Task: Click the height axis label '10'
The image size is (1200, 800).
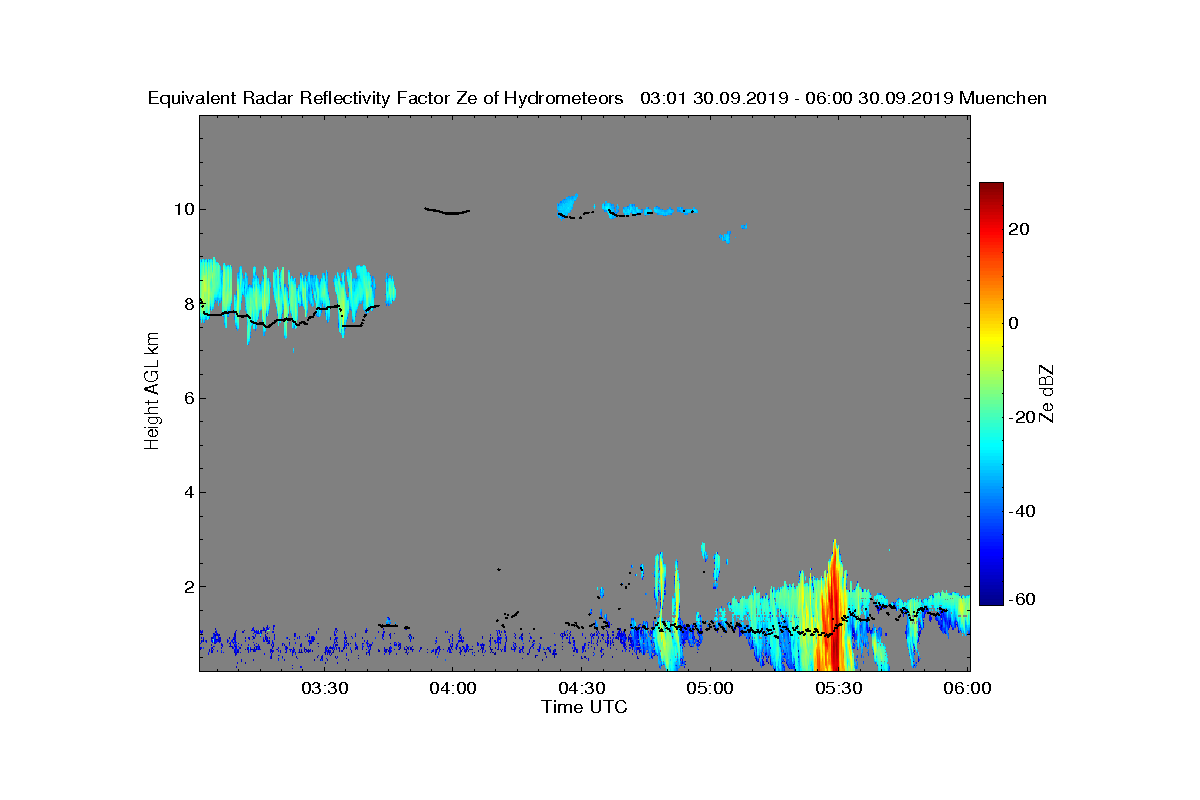Action: tap(183, 209)
